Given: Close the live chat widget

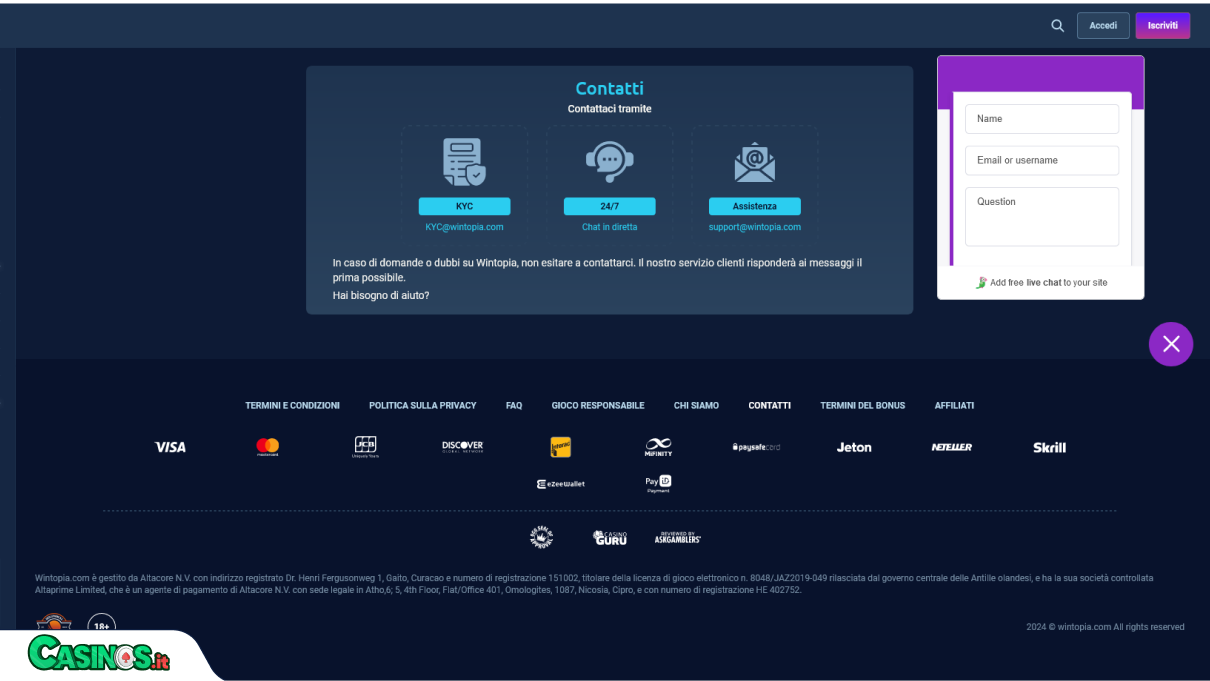Looking at the screenshot, I should pos(1171,344).
